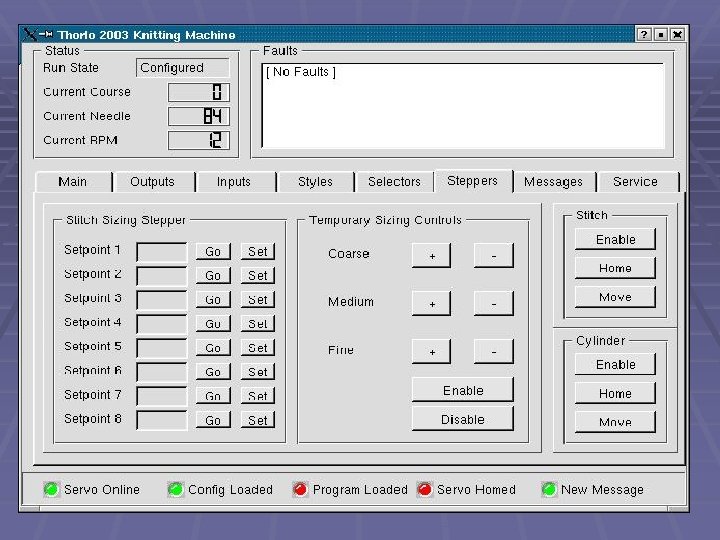Screen dimensions: 720x540
Task: Click the Current Course numeric display
Action: tap(199, 92)
